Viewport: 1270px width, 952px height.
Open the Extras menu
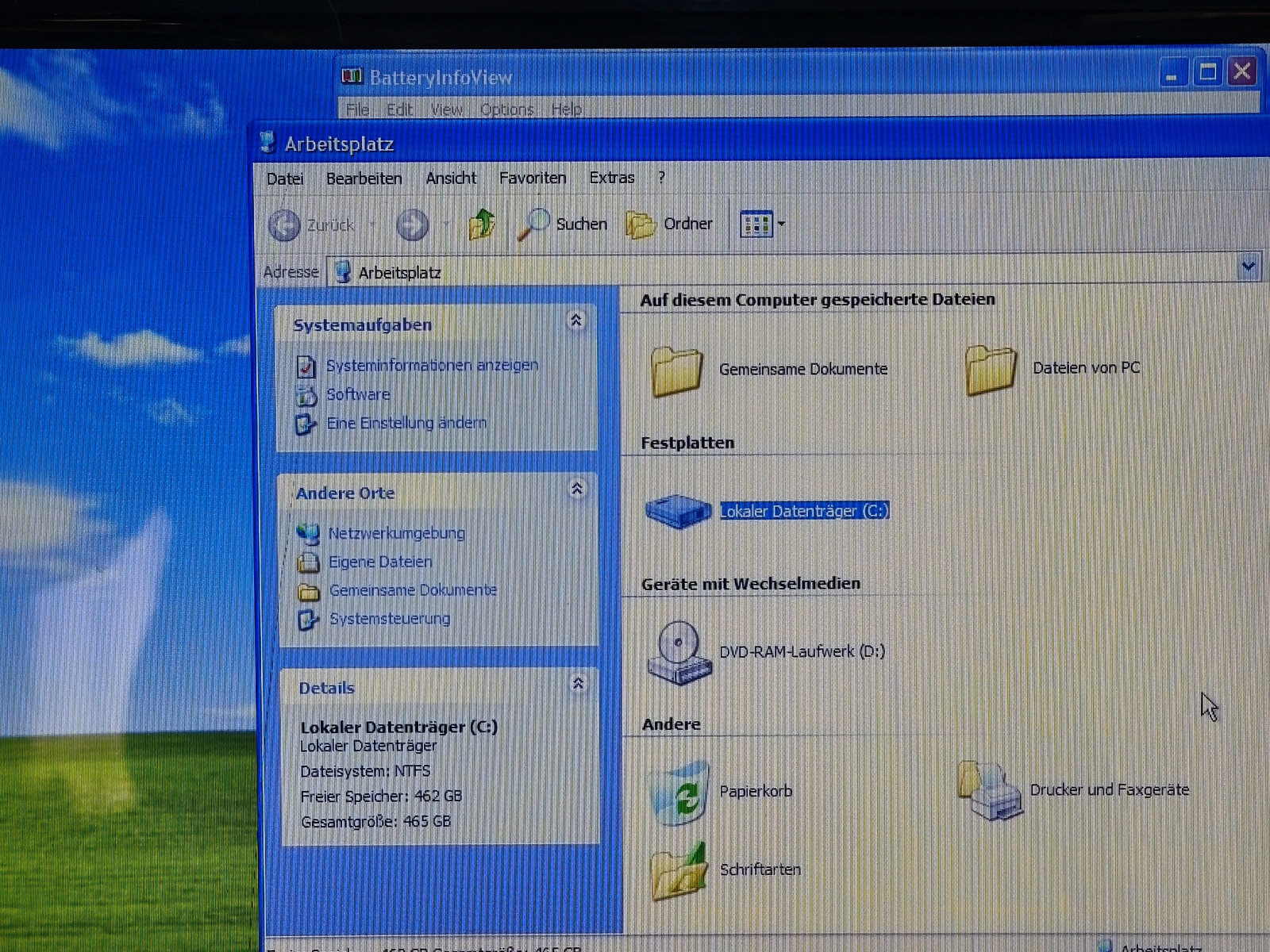coord(611,178)
